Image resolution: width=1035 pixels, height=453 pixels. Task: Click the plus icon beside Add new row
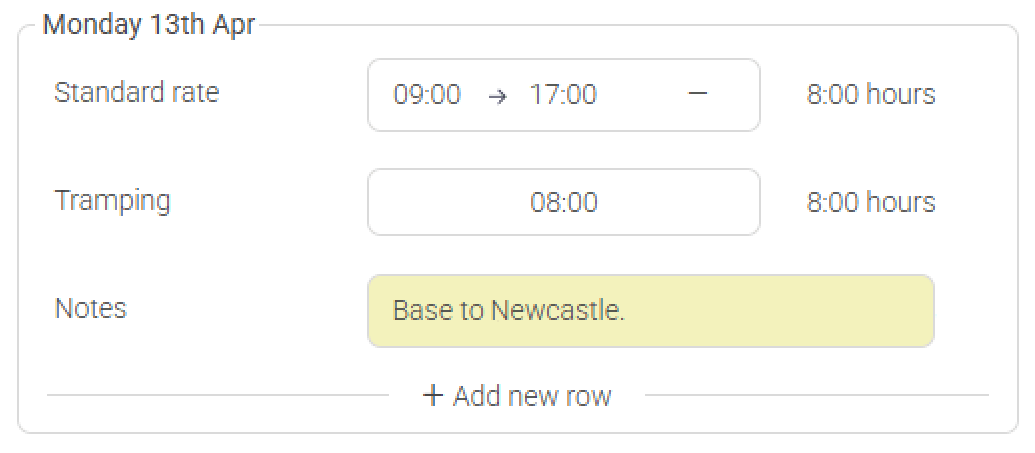[433, 395]
